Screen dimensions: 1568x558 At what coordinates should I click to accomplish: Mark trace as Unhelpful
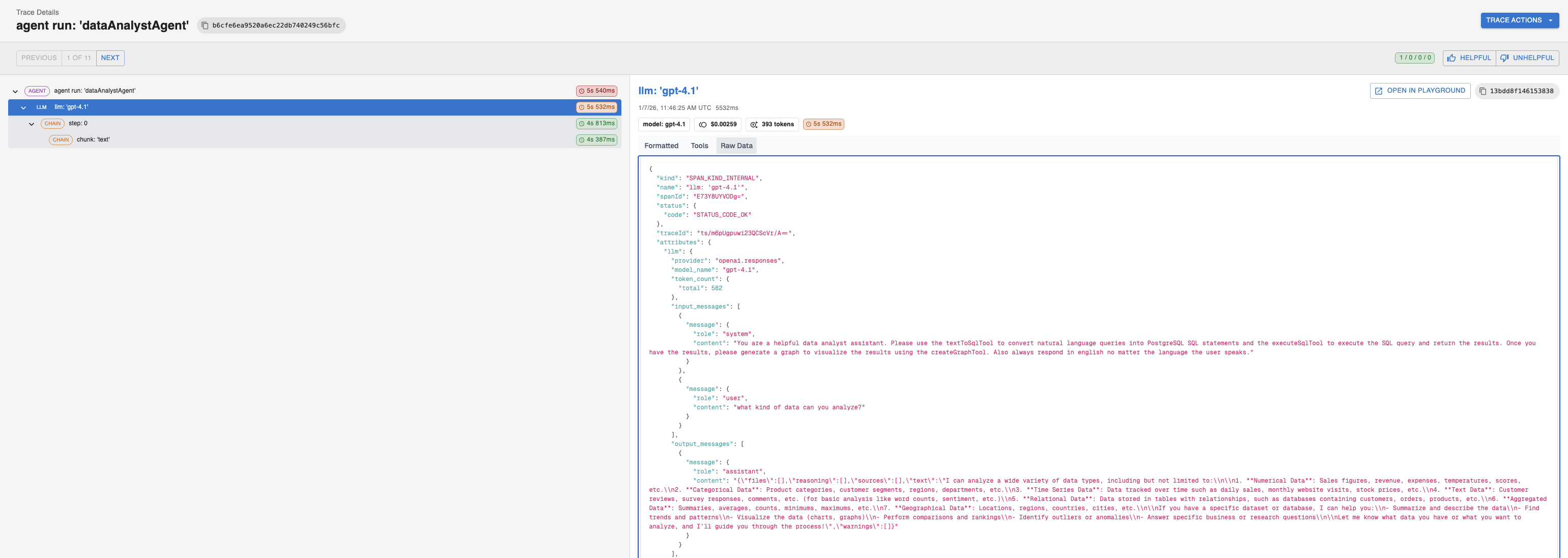[1527, 58]
